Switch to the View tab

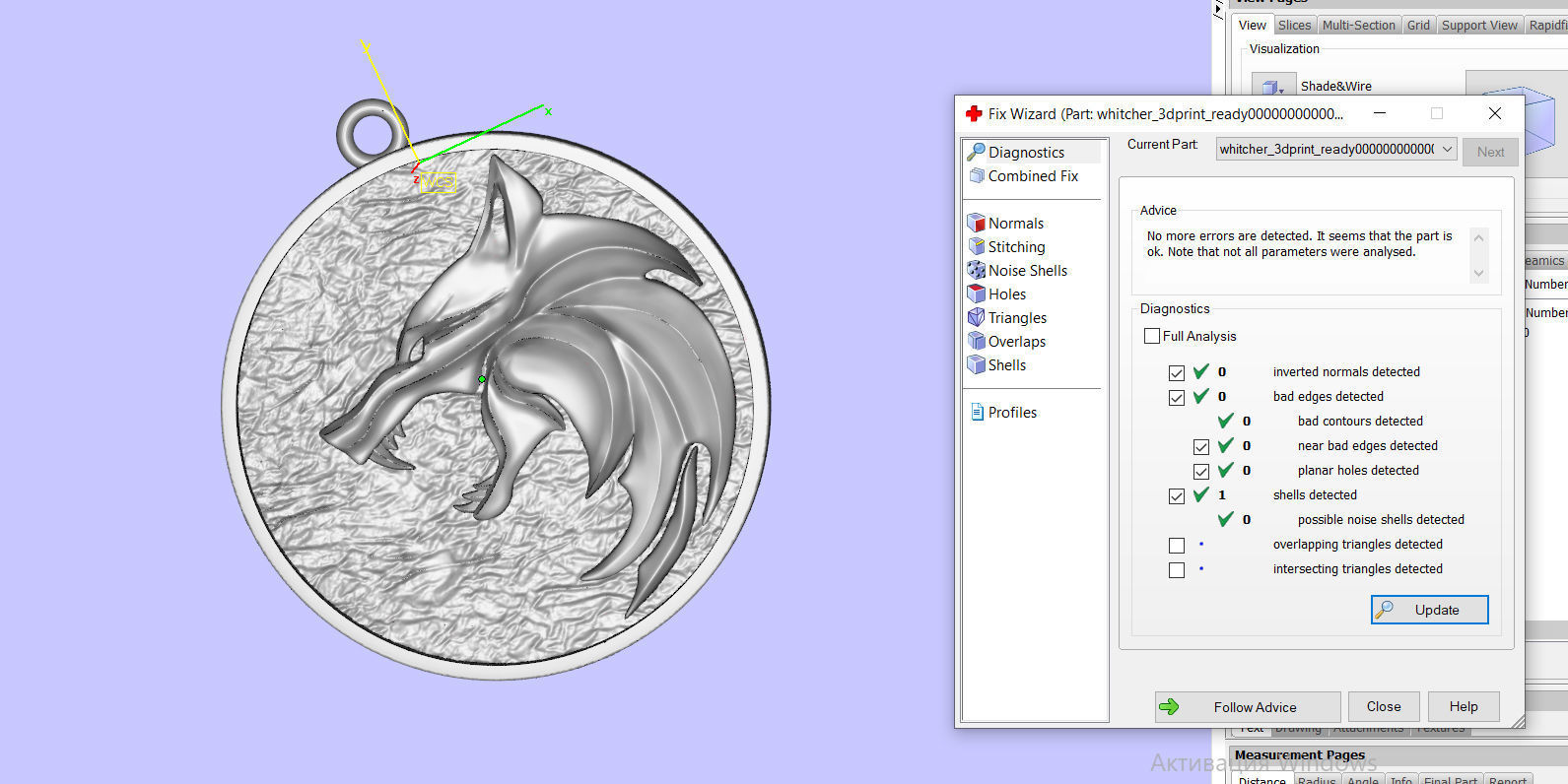tap(1253, 25)
